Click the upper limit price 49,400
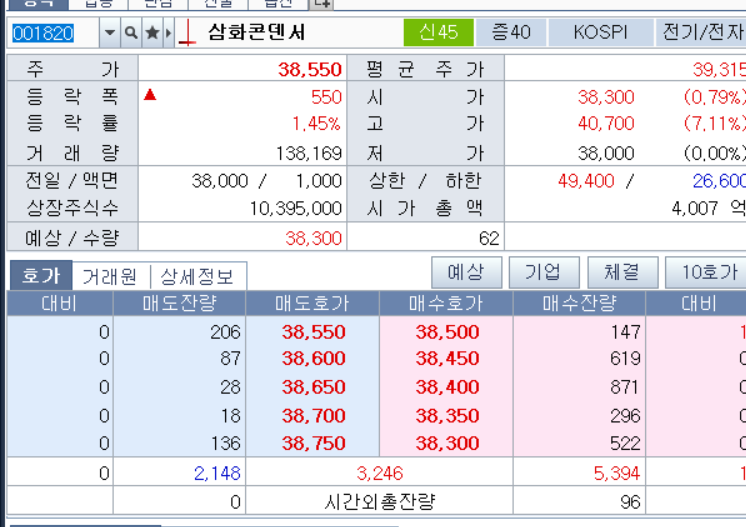Image resolution: width=746 pixels, height=527 pixels. tap(586, 181)
